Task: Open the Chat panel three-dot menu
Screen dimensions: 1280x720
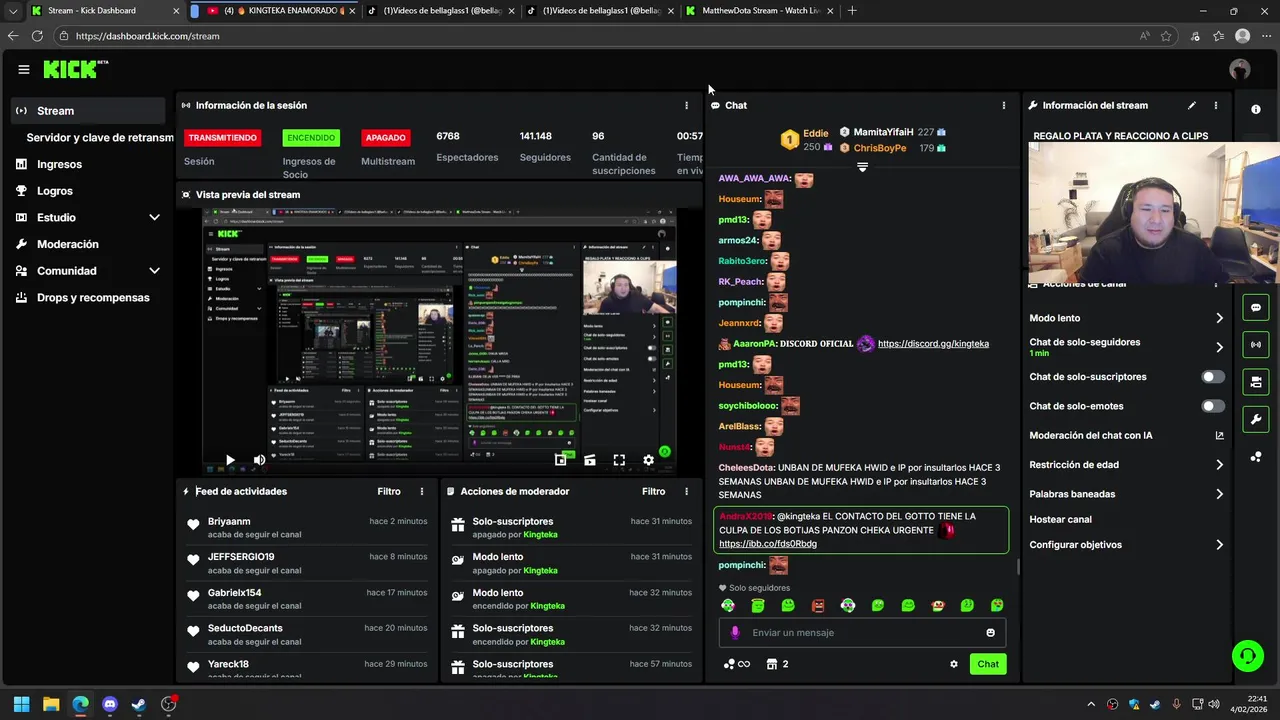Action: [x=1004, y=105]
